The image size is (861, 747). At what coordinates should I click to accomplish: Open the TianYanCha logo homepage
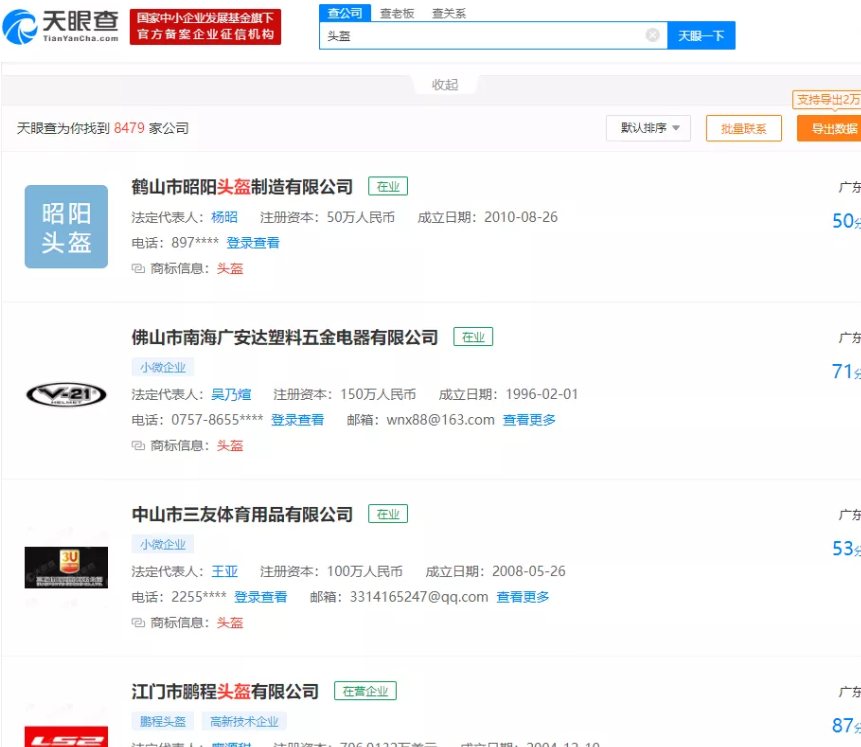(60, 26)
